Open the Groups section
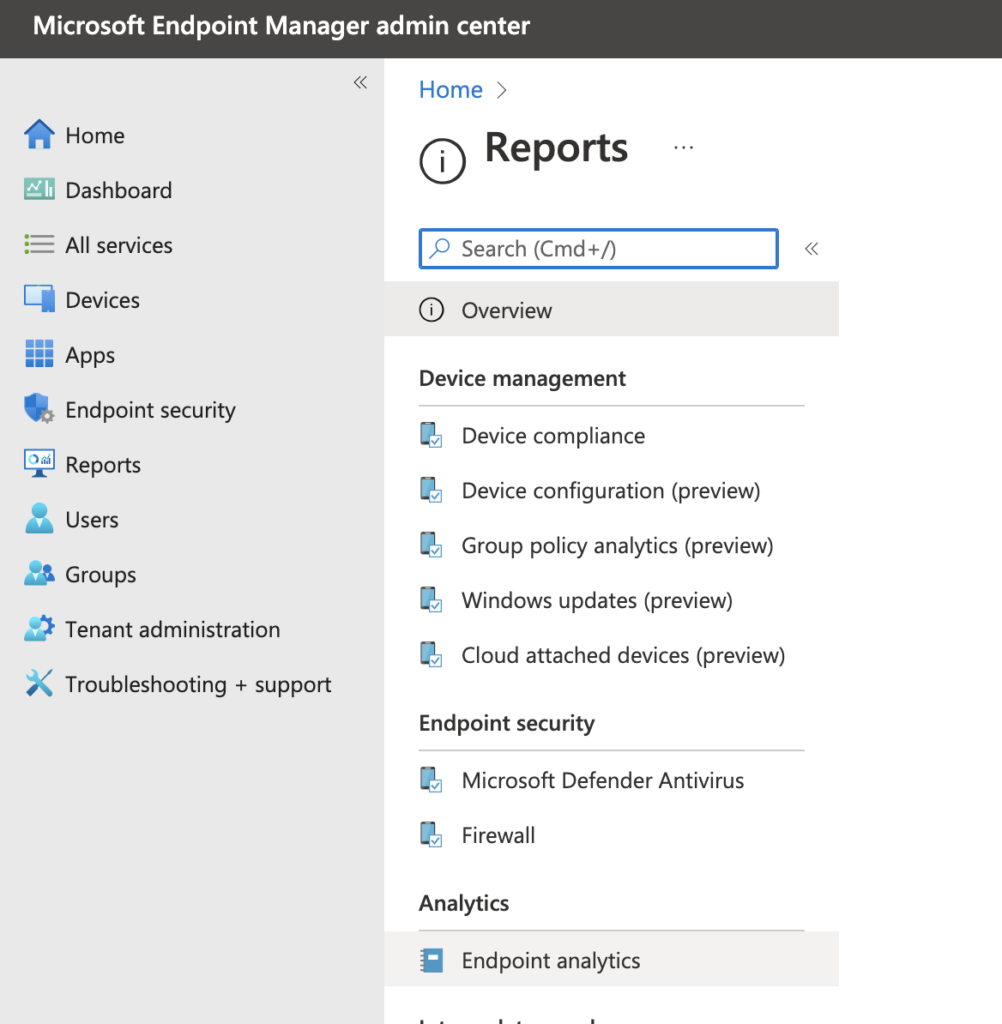Screen dimensions: 1002x1024 [101, 575]
